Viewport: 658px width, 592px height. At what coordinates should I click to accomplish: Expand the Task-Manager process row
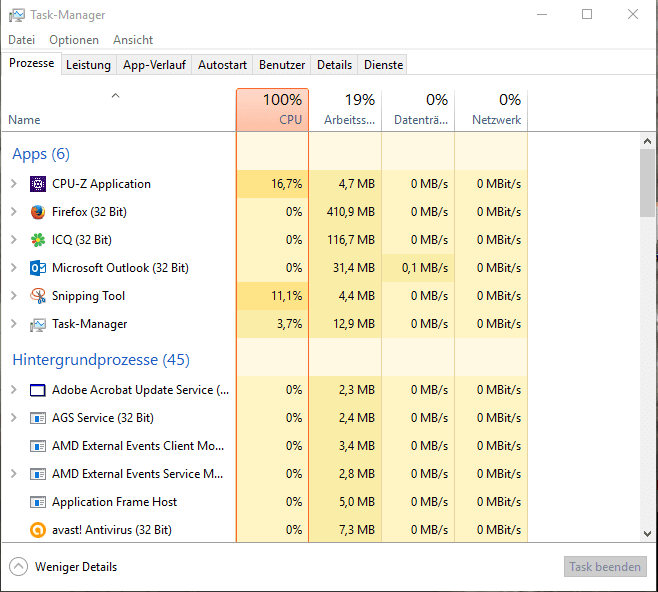14,324
